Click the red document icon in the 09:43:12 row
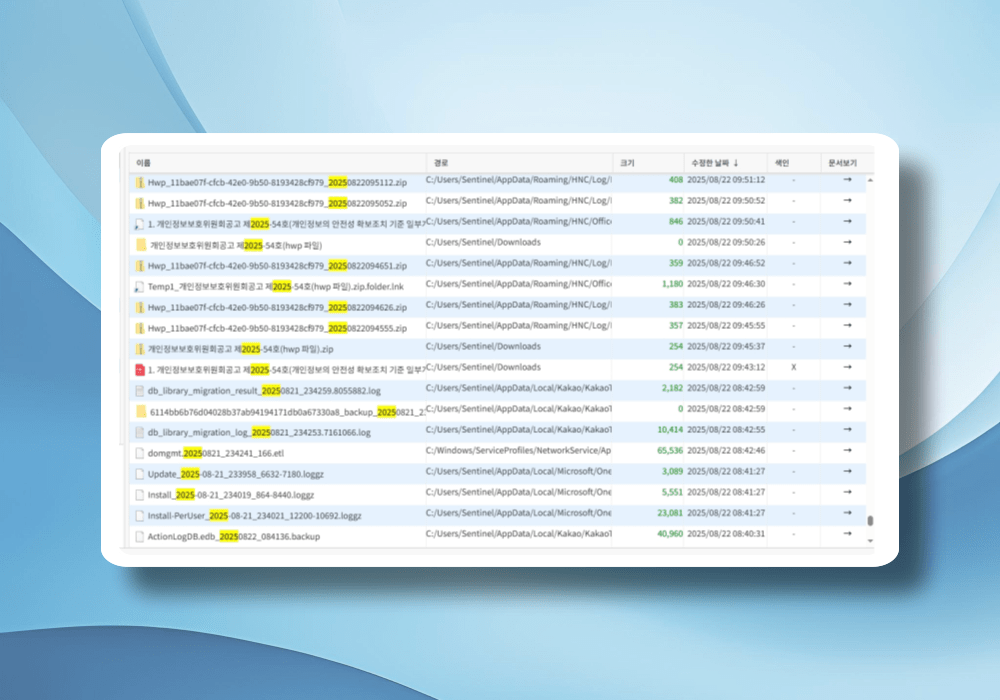 coord(140,369)
